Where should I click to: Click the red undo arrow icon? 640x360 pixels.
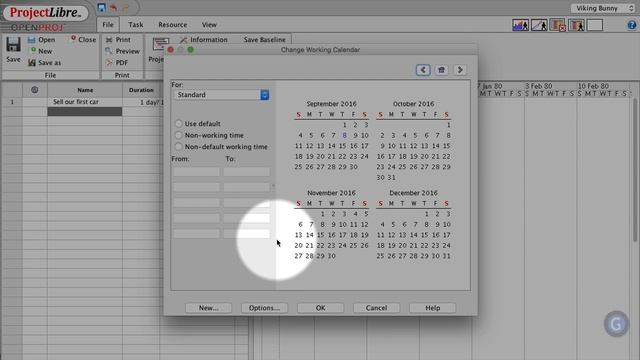tap(113, 8)
